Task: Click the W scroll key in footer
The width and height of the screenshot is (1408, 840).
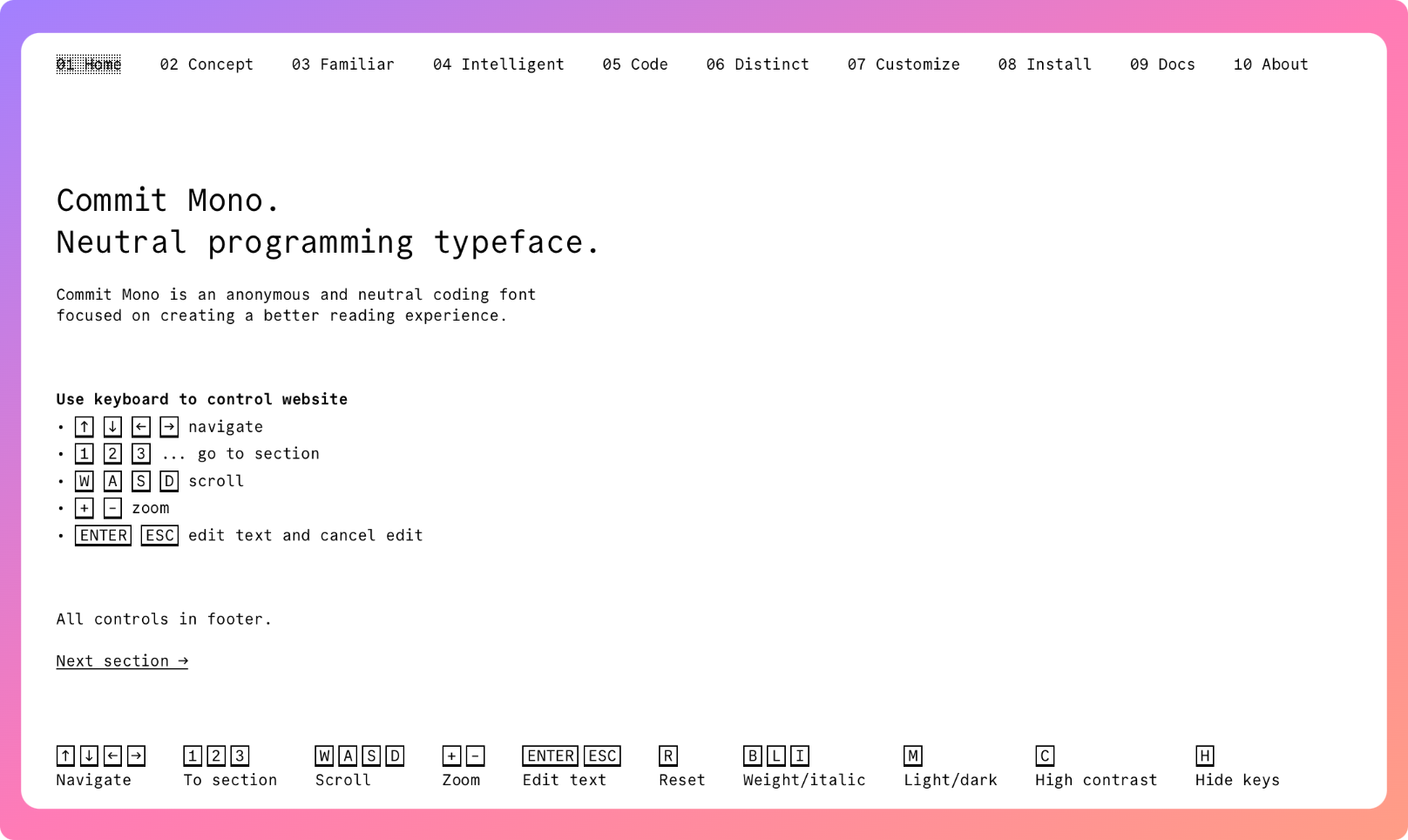Action: (324, 755)
